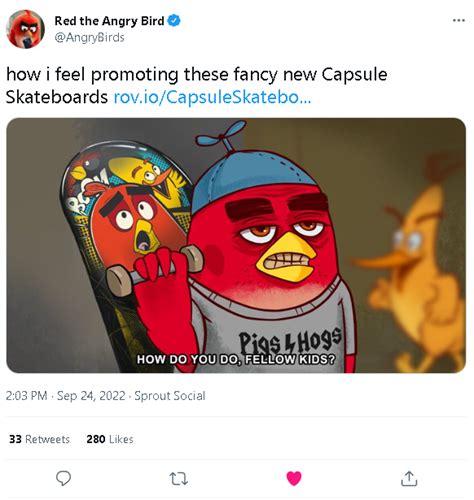474x500 pixels.
Task: Open the skateboard meme image
Action: click(x=236, y=245)
